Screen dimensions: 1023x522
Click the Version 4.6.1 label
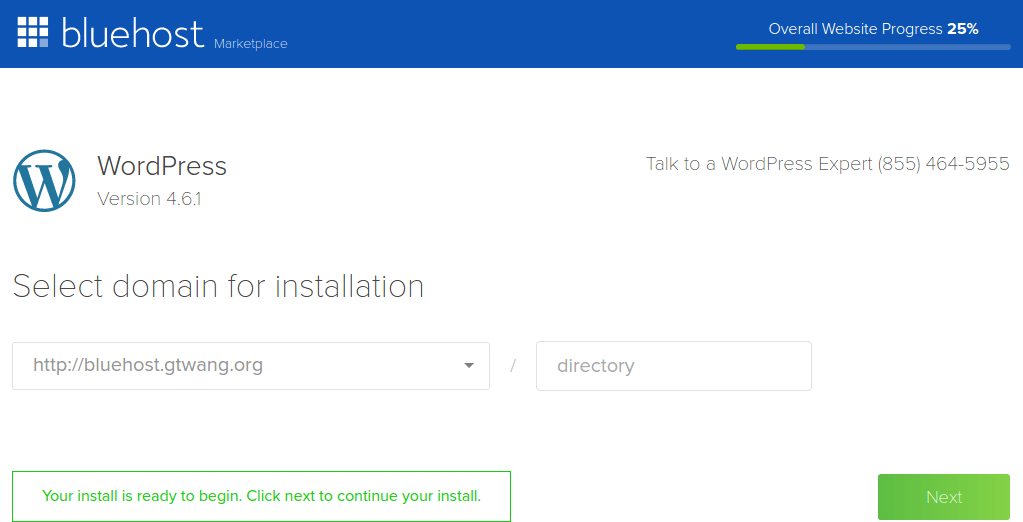[149, 199]
